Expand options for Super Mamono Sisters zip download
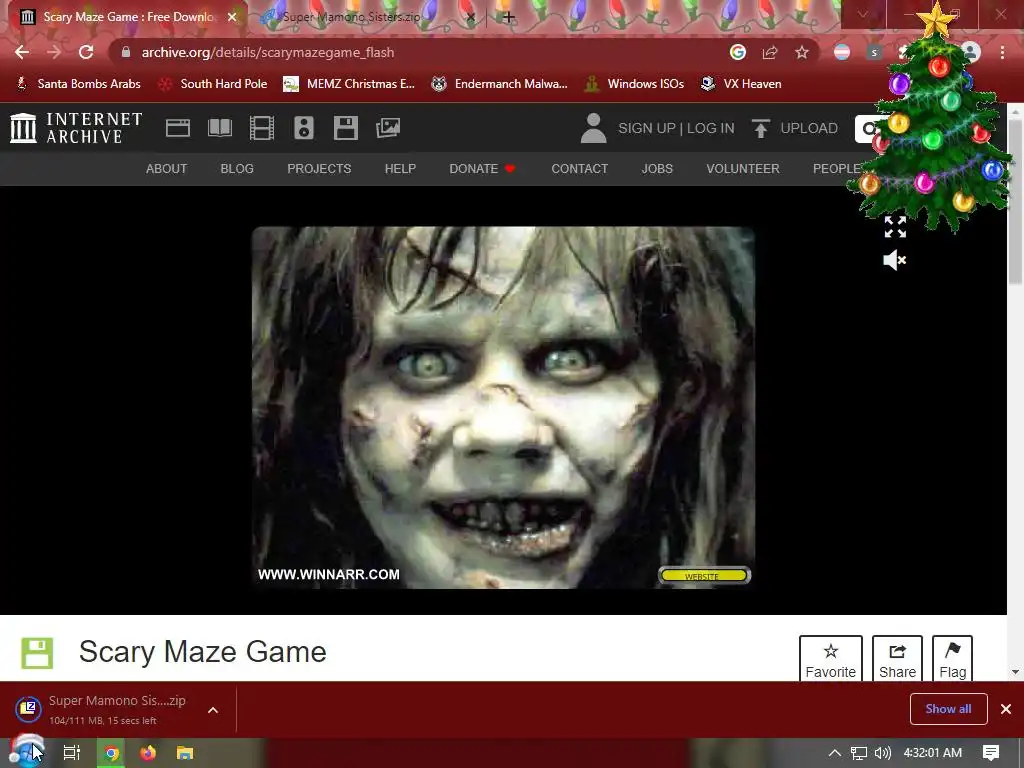Image resolution: width=1024 pixels, height=768 pixels. pyautogui.click(x=213, y=710)
